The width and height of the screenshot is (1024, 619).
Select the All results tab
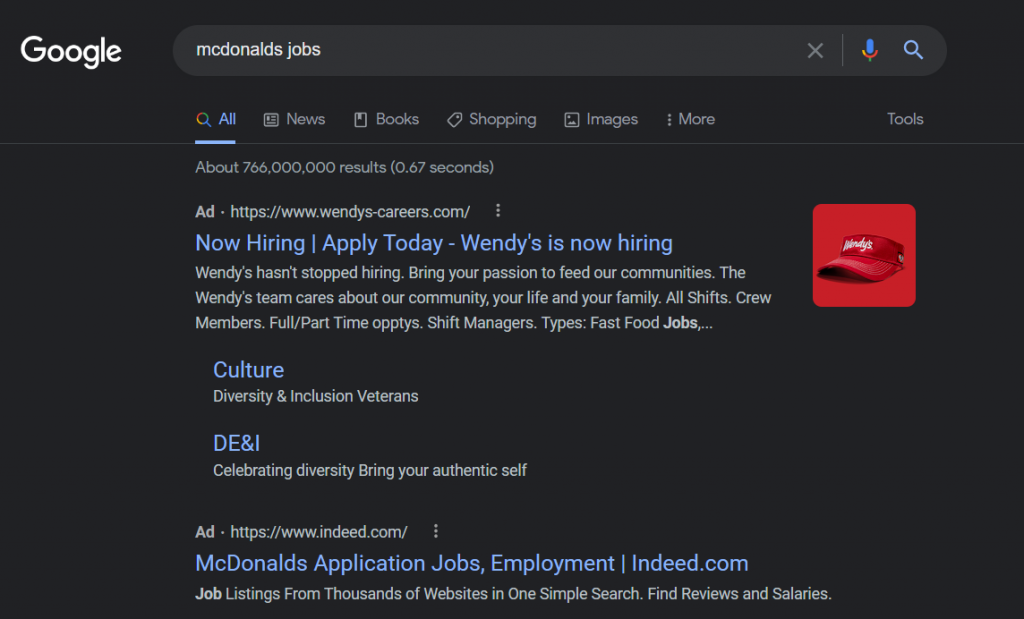(216, 119)
